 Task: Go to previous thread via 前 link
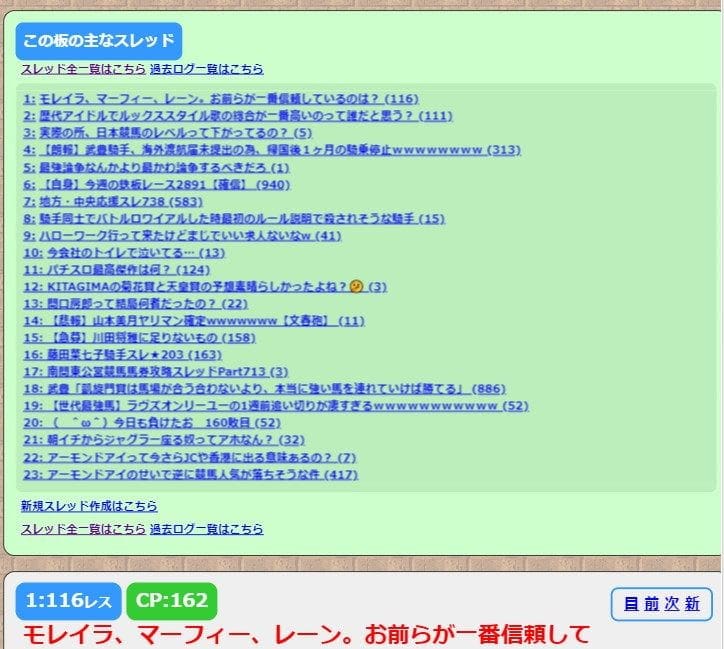tap(651, 604)
